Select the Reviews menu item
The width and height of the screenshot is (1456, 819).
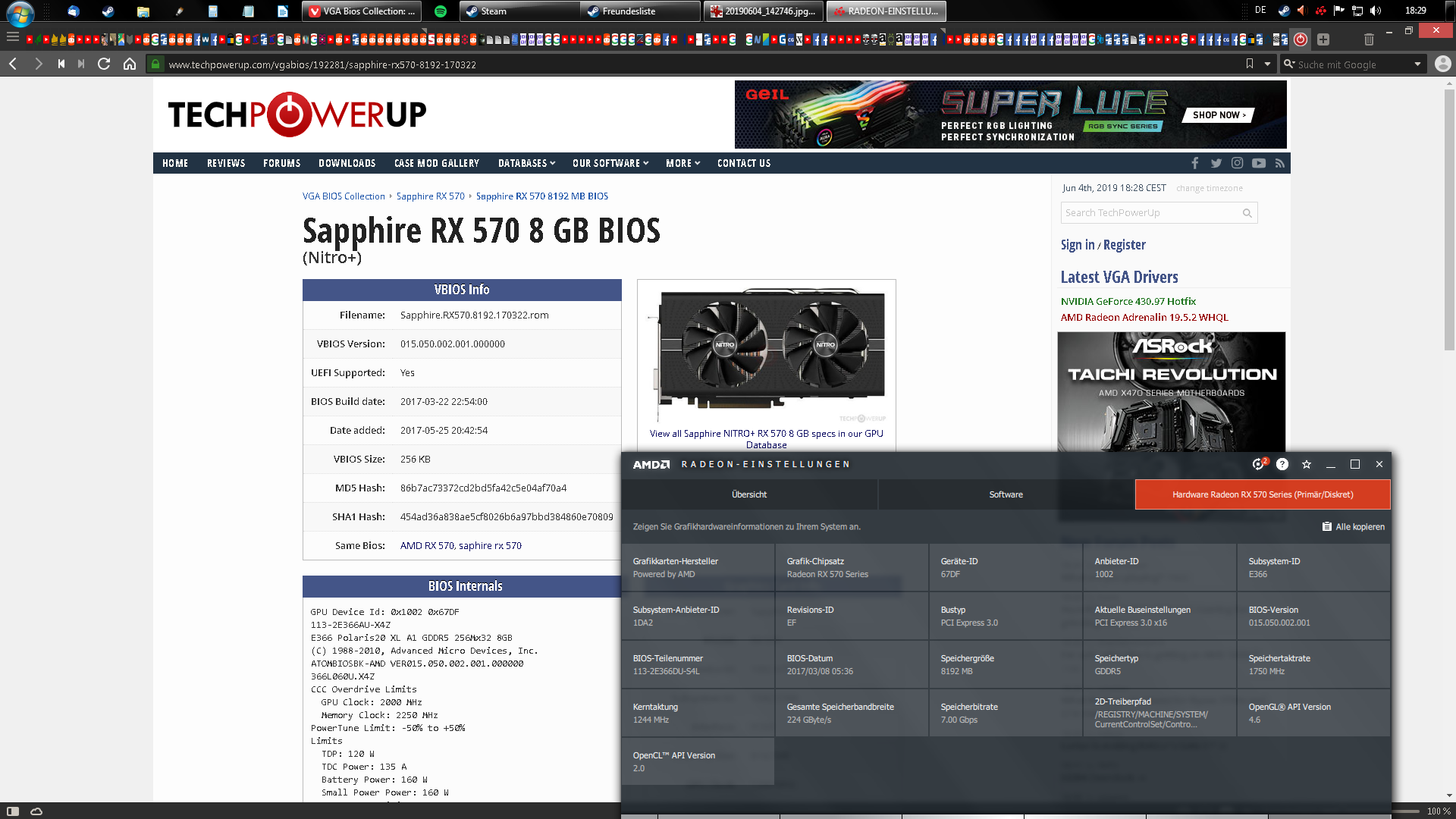226,163
